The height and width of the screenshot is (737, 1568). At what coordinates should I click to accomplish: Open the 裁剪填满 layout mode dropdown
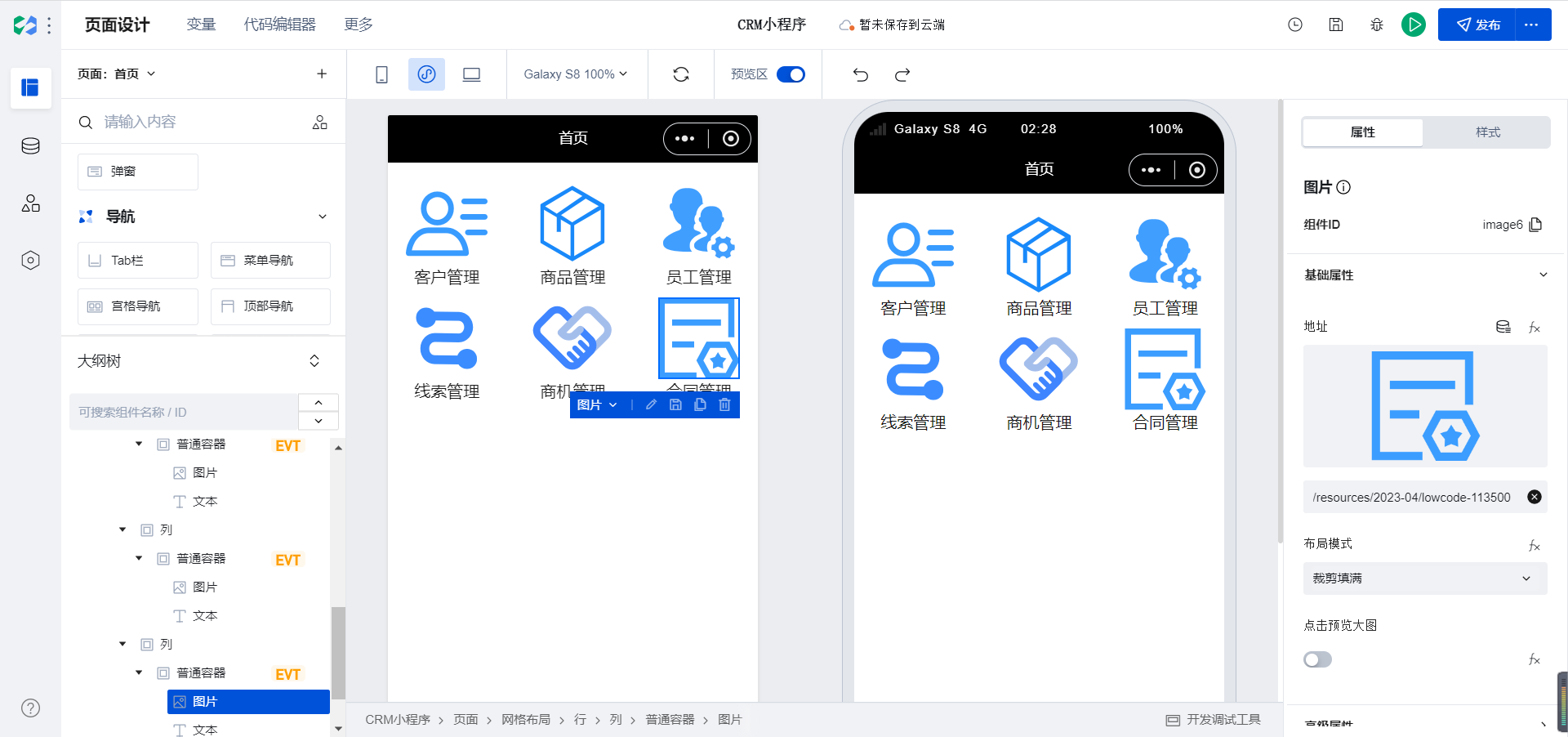[x=1425, y=578]
